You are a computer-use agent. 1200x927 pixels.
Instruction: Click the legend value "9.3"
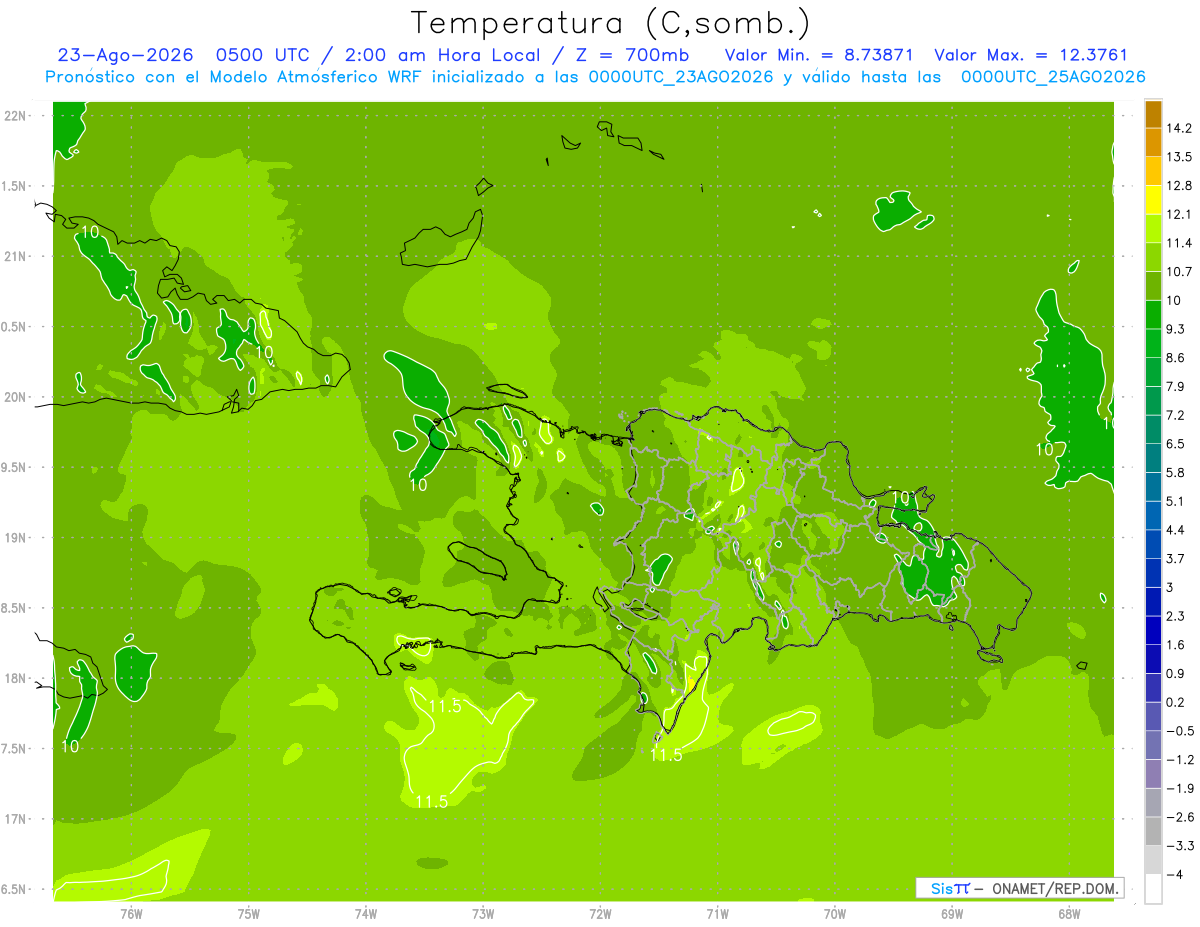1177,329
